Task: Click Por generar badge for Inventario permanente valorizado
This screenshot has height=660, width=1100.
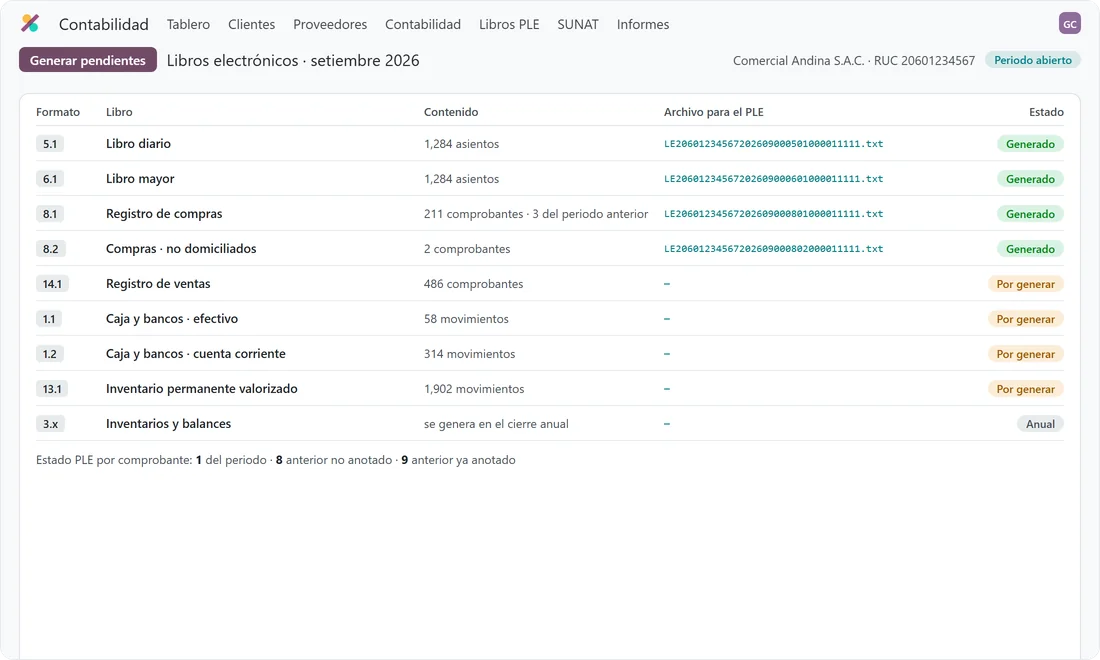Action: [1026, 389]
